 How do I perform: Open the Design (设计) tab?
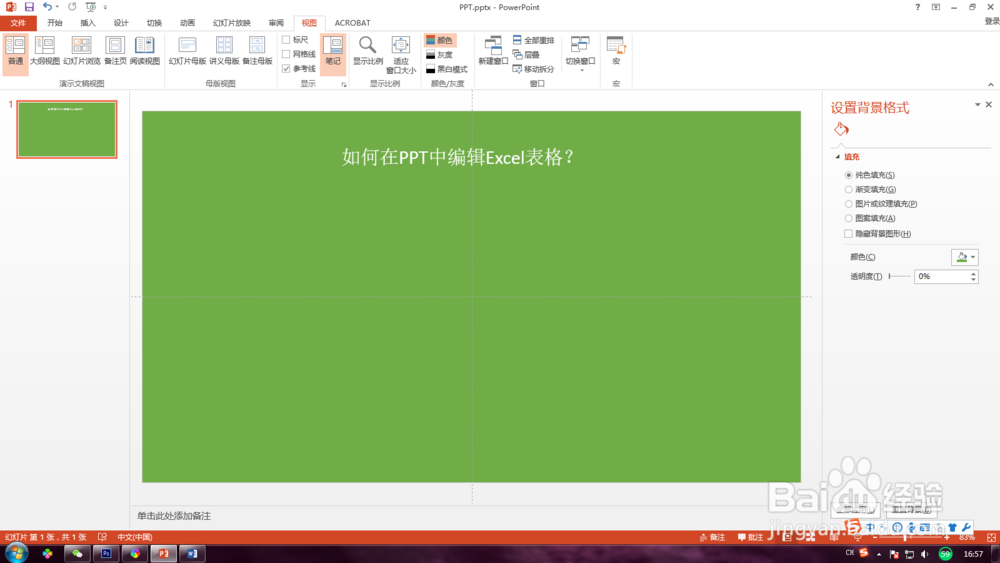coord(121,23)
